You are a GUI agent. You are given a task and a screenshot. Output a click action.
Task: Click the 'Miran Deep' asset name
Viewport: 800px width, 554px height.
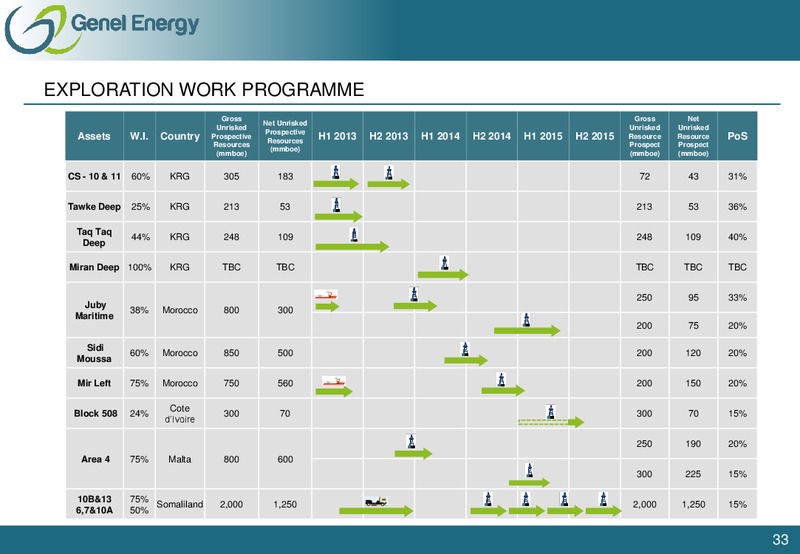94,267
